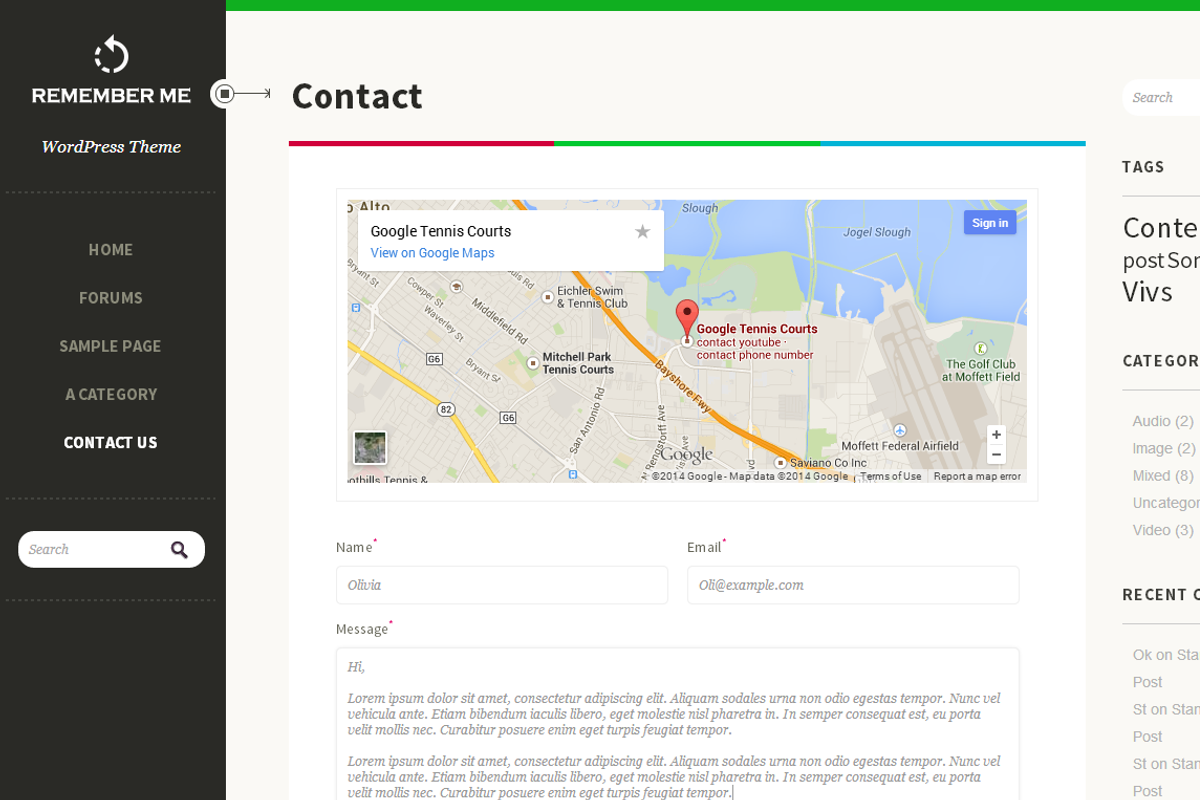Click Terms of Use on the map
Screen dimensions: 1200x800
click(891, 477)
